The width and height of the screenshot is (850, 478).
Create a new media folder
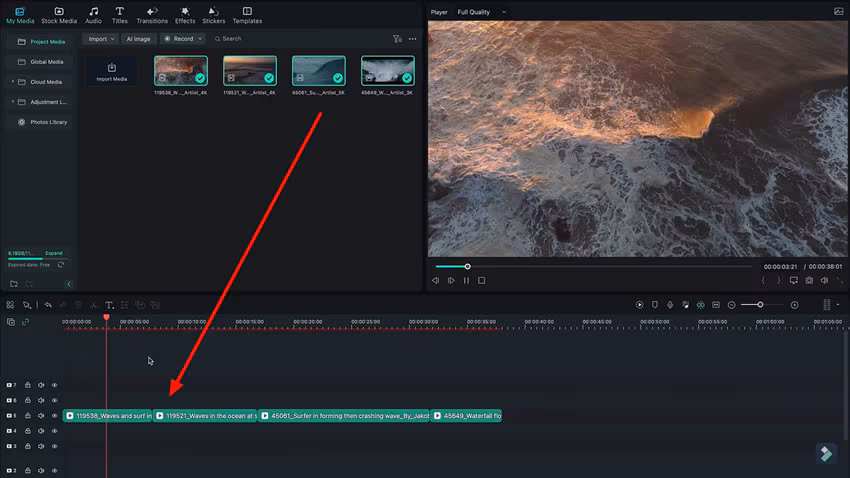pyautogui.click(x=14, y=284)
